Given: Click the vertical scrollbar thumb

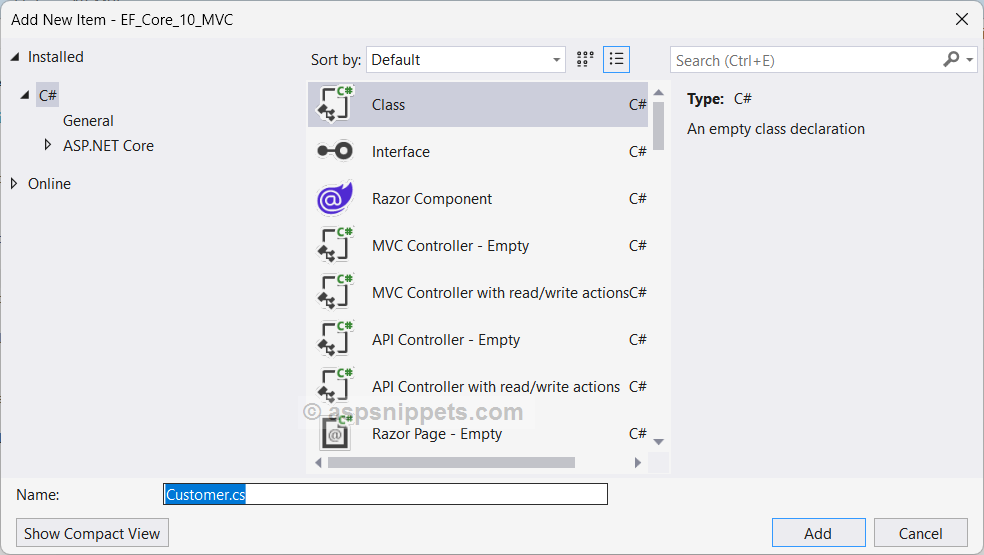Looking at the screenshot, I should coord(658,126).
